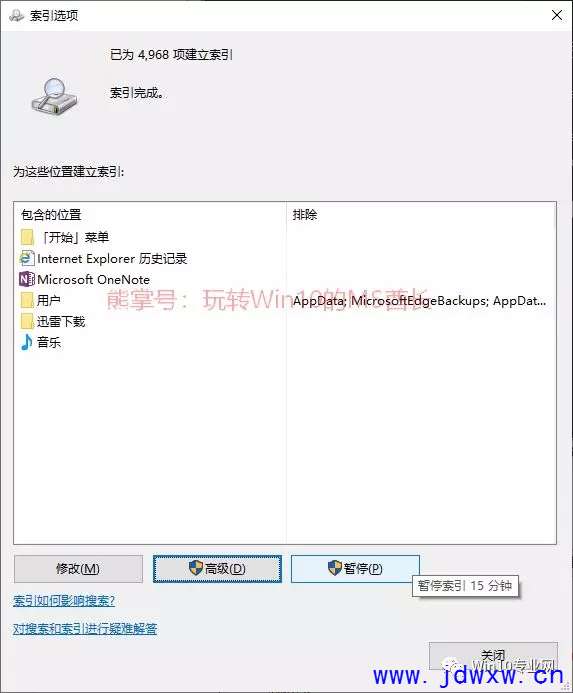573x693 pixels.
Task: Pause indexing with 暂停(P) button
Action: [355, 569]
